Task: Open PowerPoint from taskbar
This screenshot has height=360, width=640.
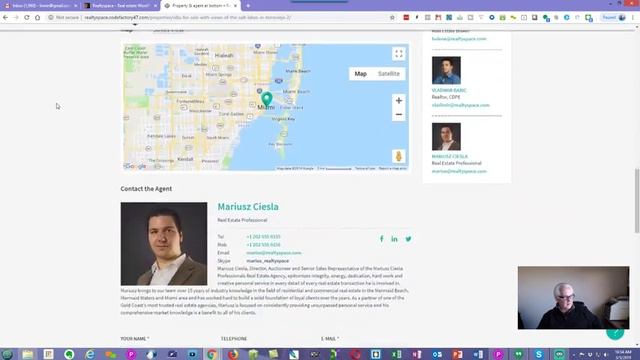Action: tap(457, 354)
